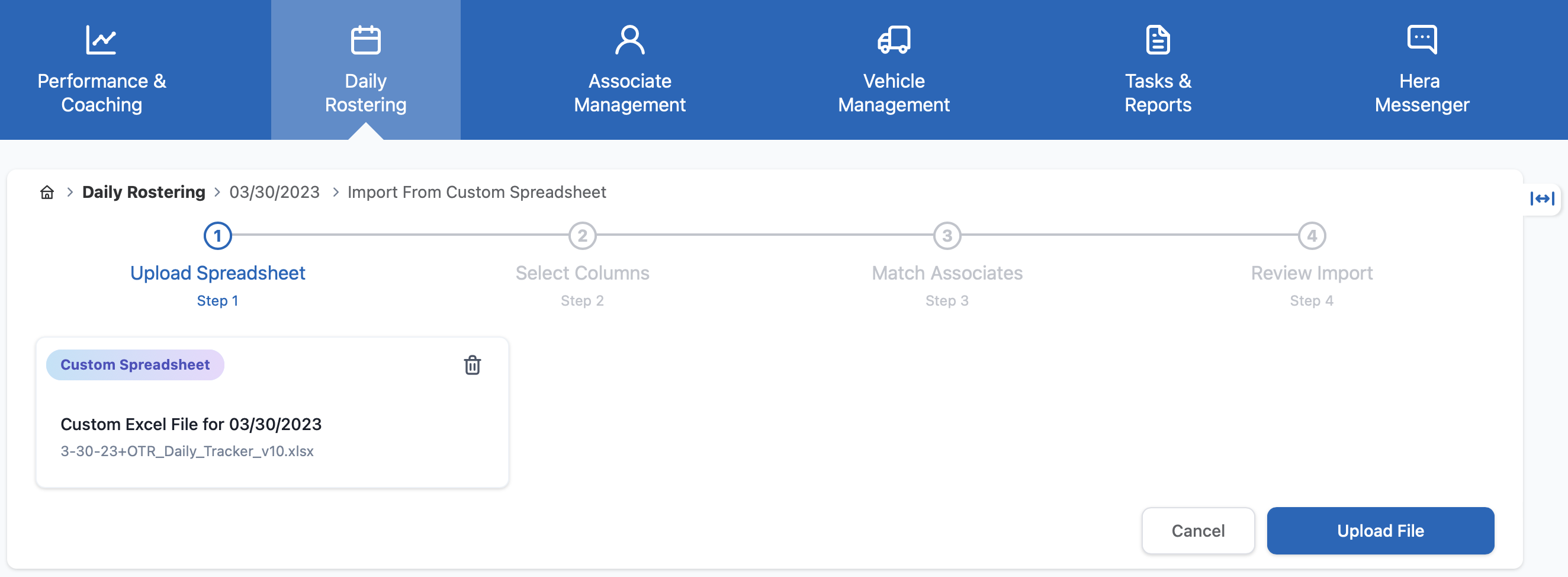The image size is (1568, 577).
Task: Open the Associate Management tab label
Action: (x=629, y=92)
